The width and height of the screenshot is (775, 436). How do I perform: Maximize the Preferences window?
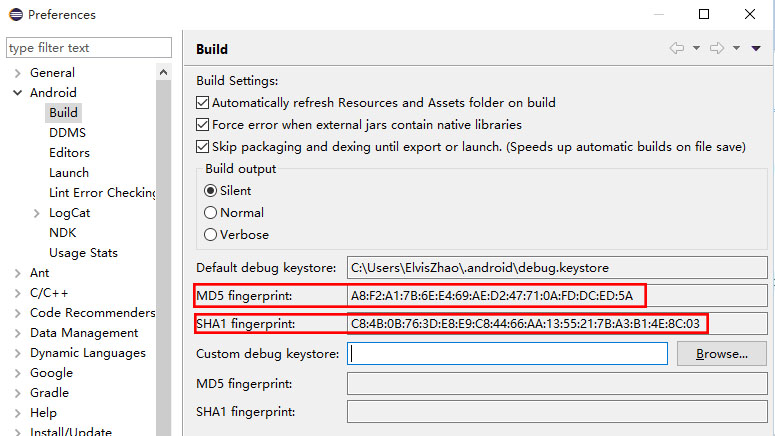[704, 14]
